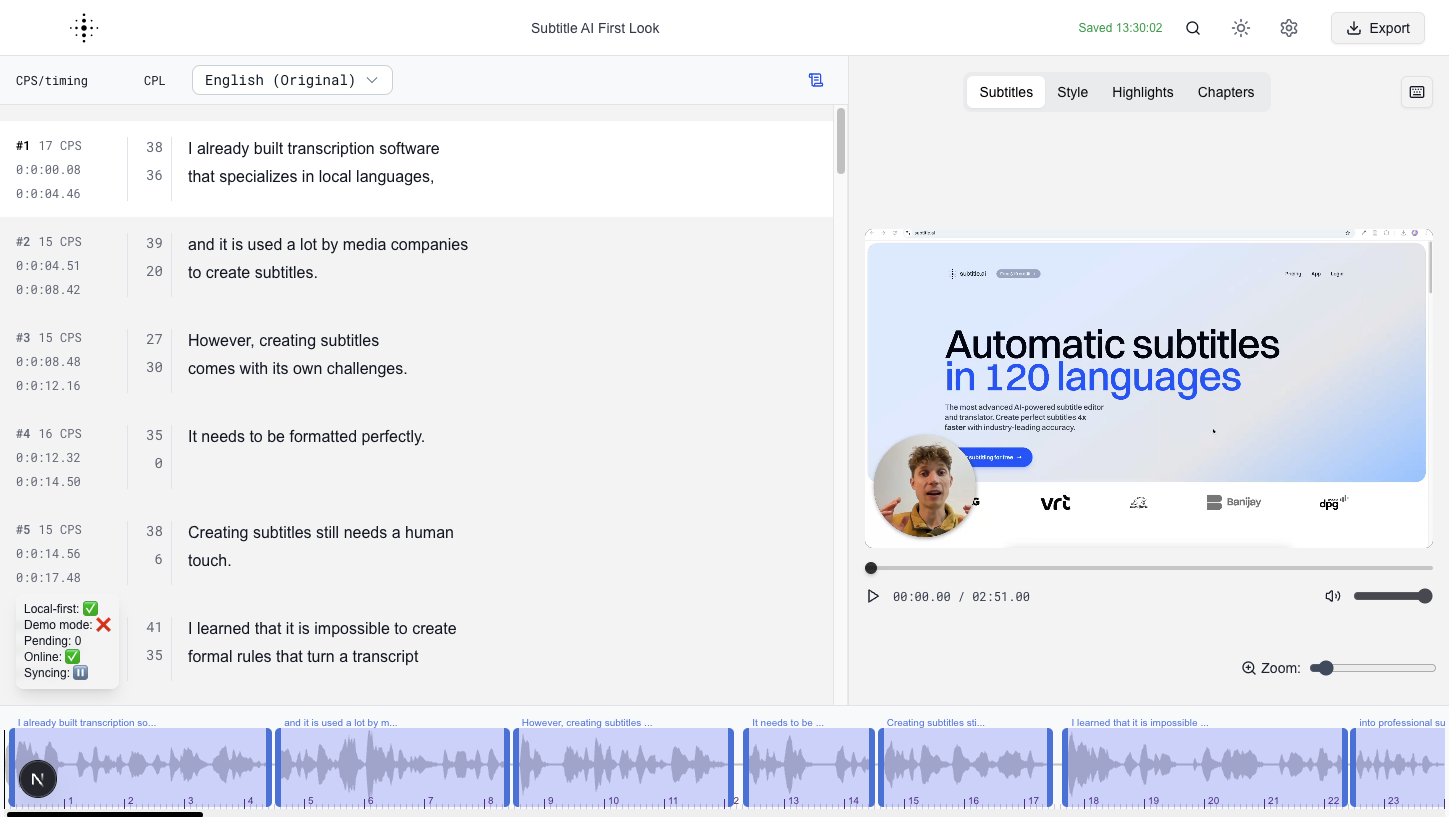Click the magnifier Zoom icon near the slider

point(1247,667)
